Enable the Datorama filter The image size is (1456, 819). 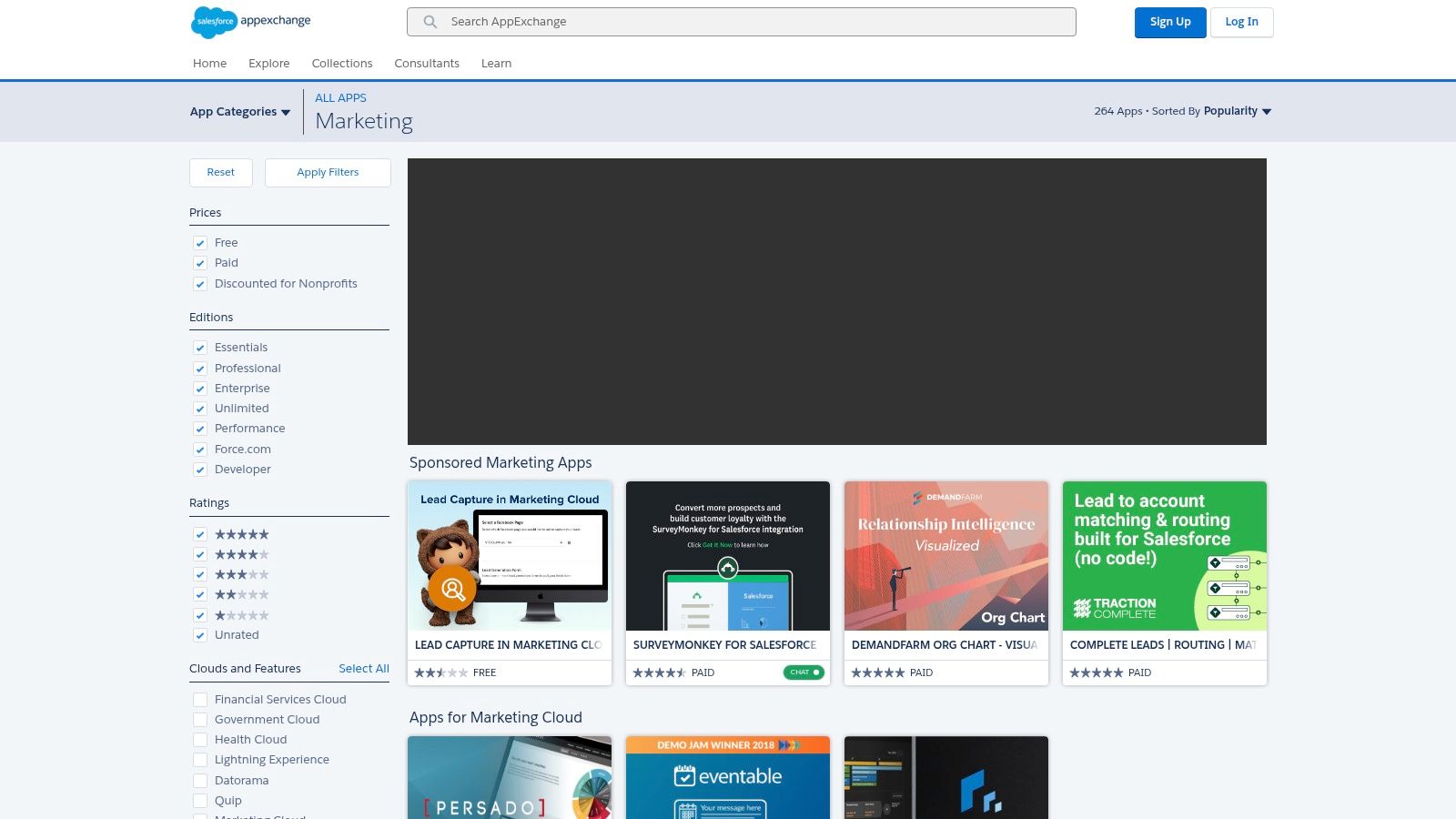tap(200, 781)
